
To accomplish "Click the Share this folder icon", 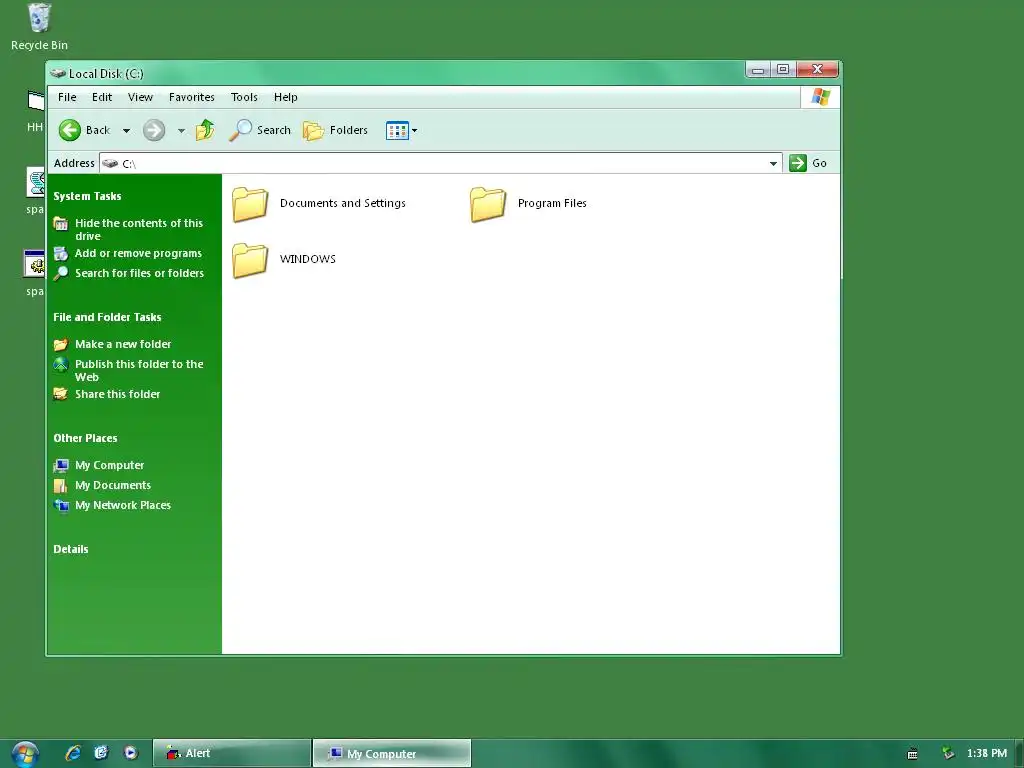I will [61, 394].
